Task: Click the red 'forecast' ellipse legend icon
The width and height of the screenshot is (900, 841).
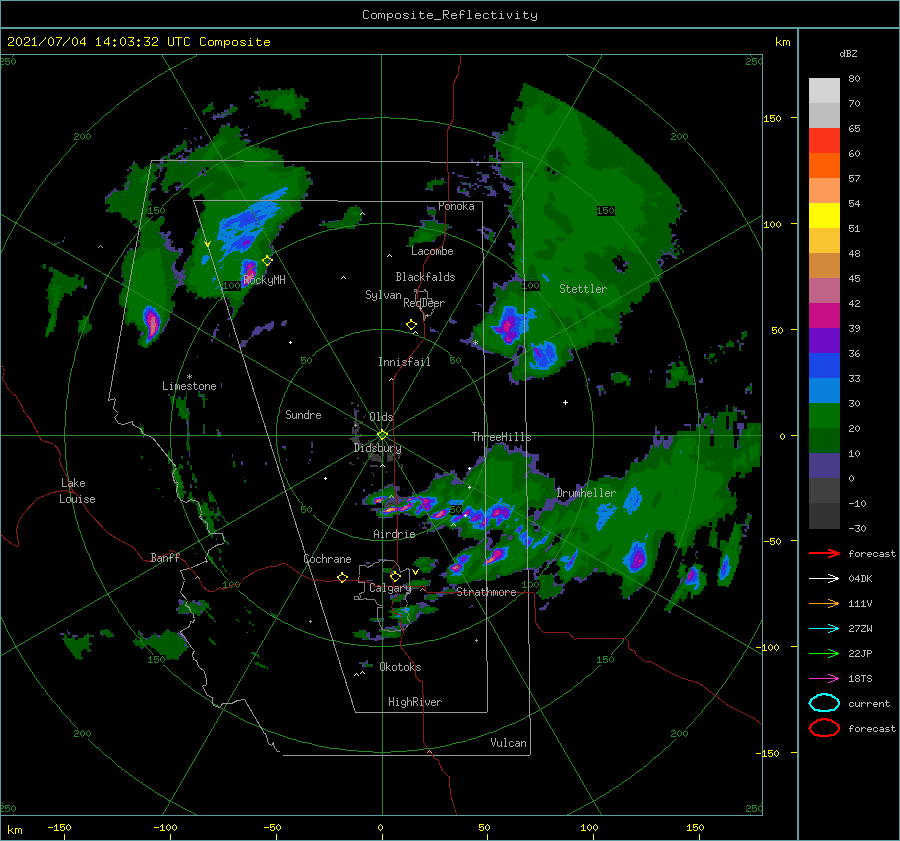Action: (x=824, y=728)
